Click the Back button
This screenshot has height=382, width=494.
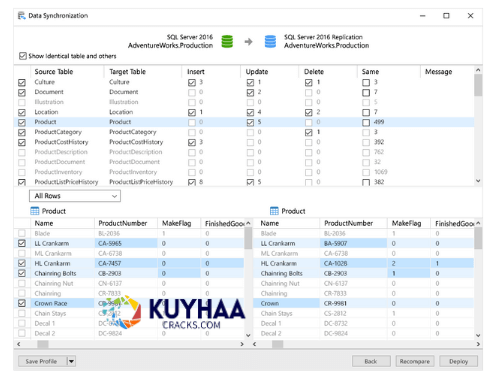[371, 361]
